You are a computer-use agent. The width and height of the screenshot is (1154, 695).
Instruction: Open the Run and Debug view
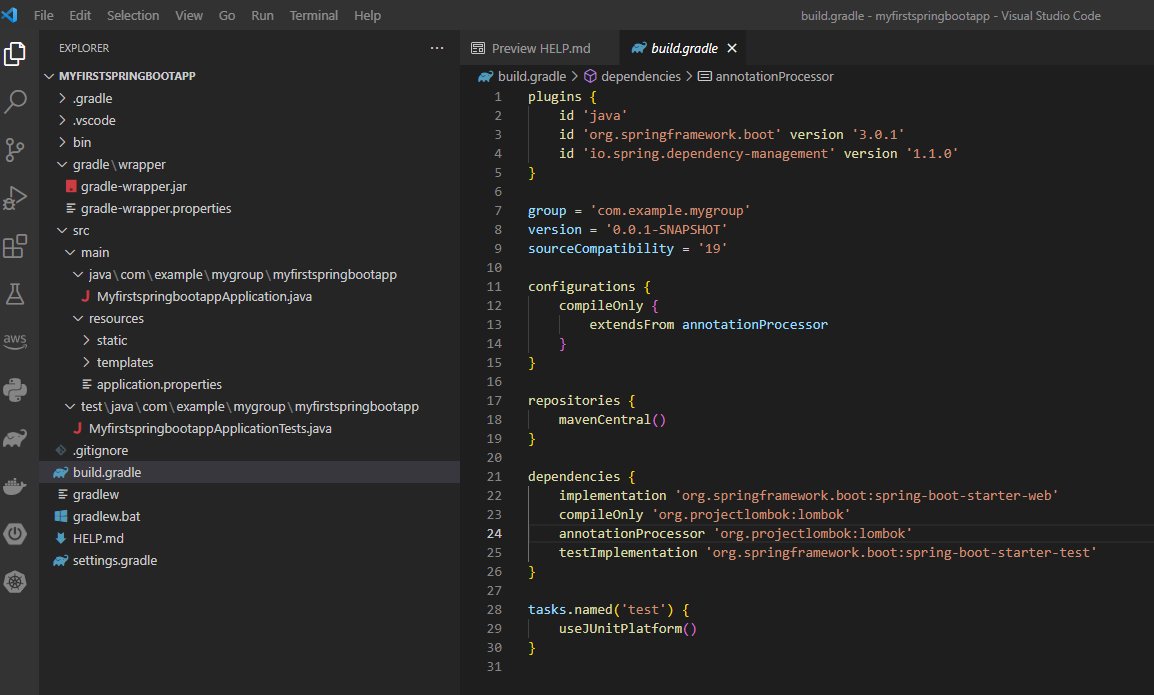pos(15,198)
